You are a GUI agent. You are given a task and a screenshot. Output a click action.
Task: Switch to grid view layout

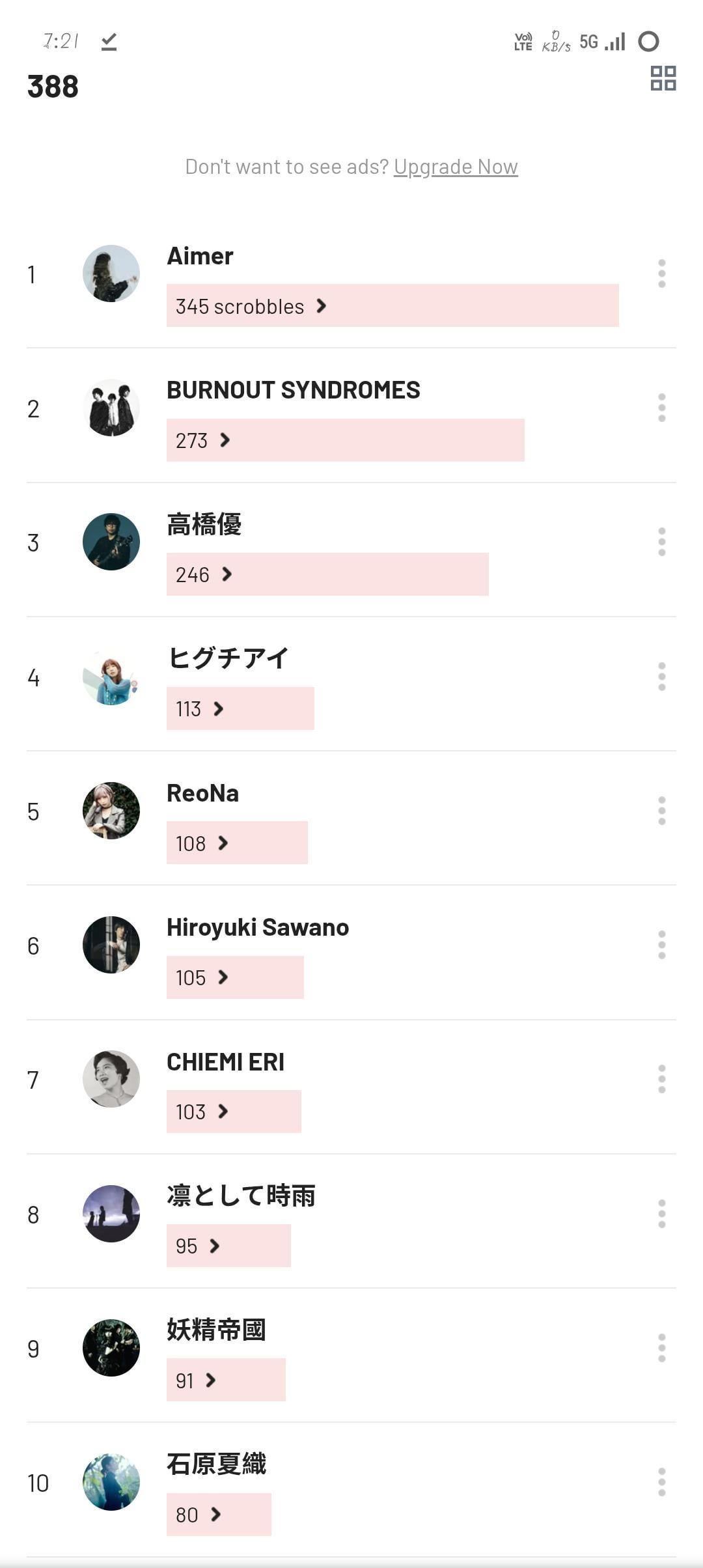pyautogui.click(x=663, y=78)
